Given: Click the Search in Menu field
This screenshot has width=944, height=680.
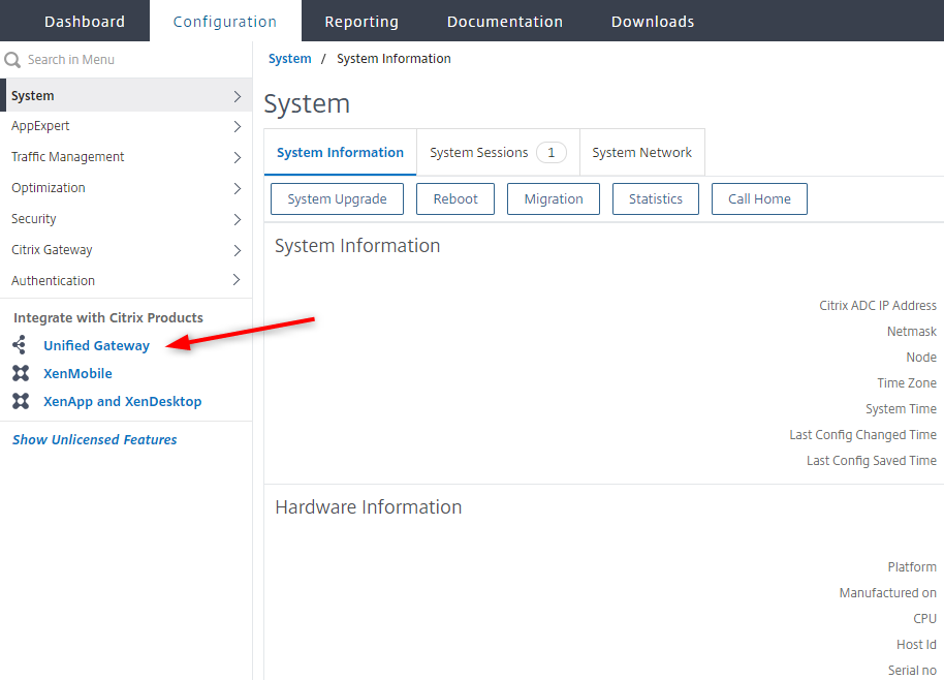Looking at the screenshot, I should 126,60.
